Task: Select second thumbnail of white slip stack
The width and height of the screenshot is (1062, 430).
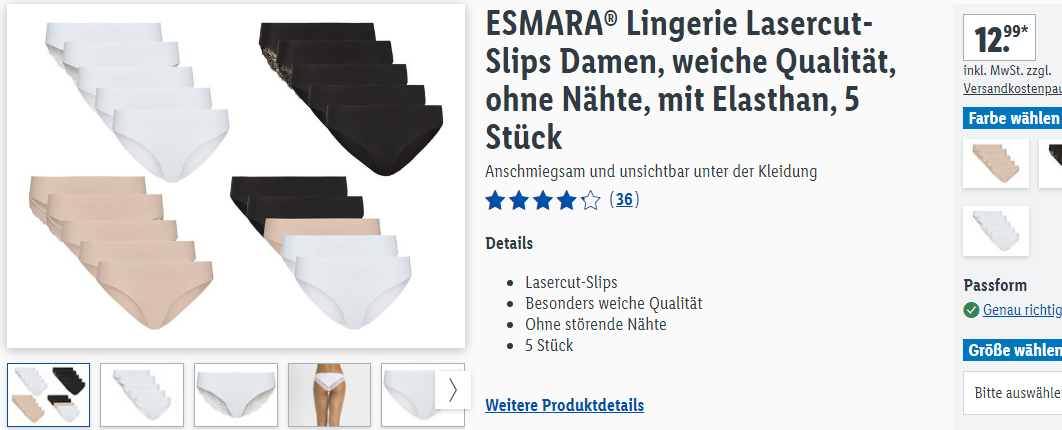Action: pyautogui.click(x=142, y=395)
